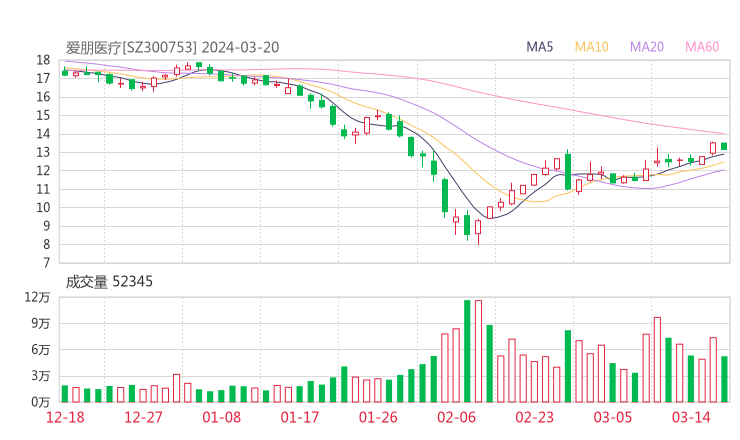
Task: Click the 01-08 date axis label
Action: (x=221, y=417)
